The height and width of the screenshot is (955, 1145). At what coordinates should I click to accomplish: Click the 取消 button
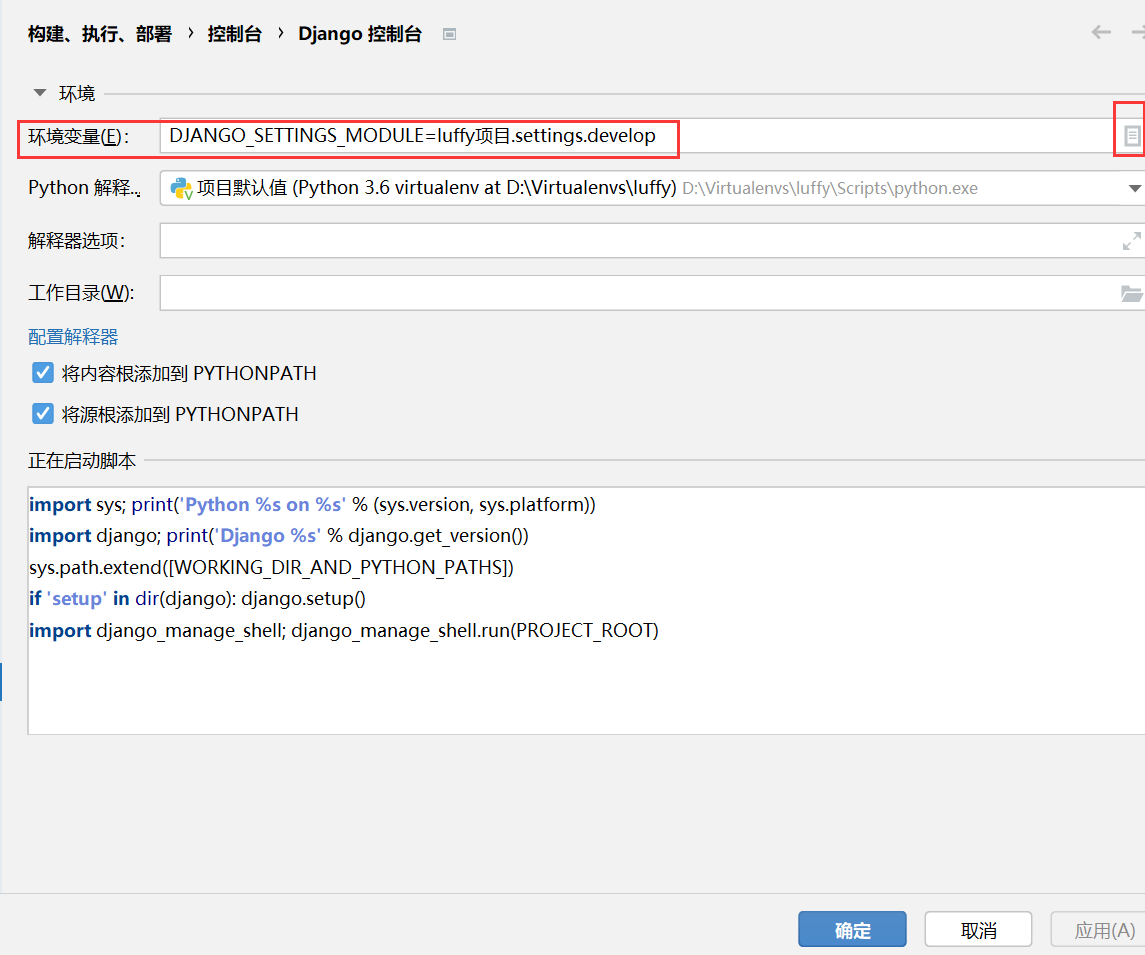click(978, 929)
